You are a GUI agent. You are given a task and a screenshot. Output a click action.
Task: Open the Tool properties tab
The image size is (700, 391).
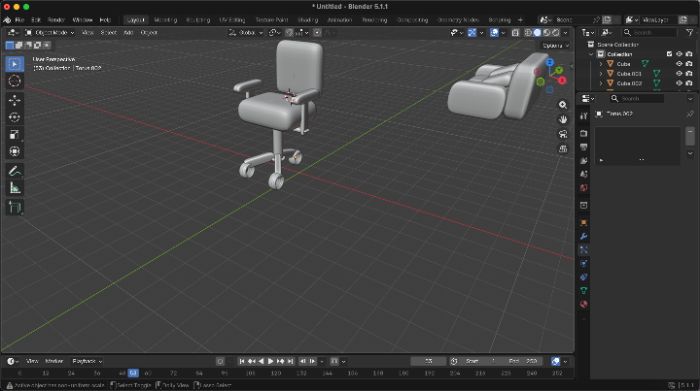tap(583, 116)
